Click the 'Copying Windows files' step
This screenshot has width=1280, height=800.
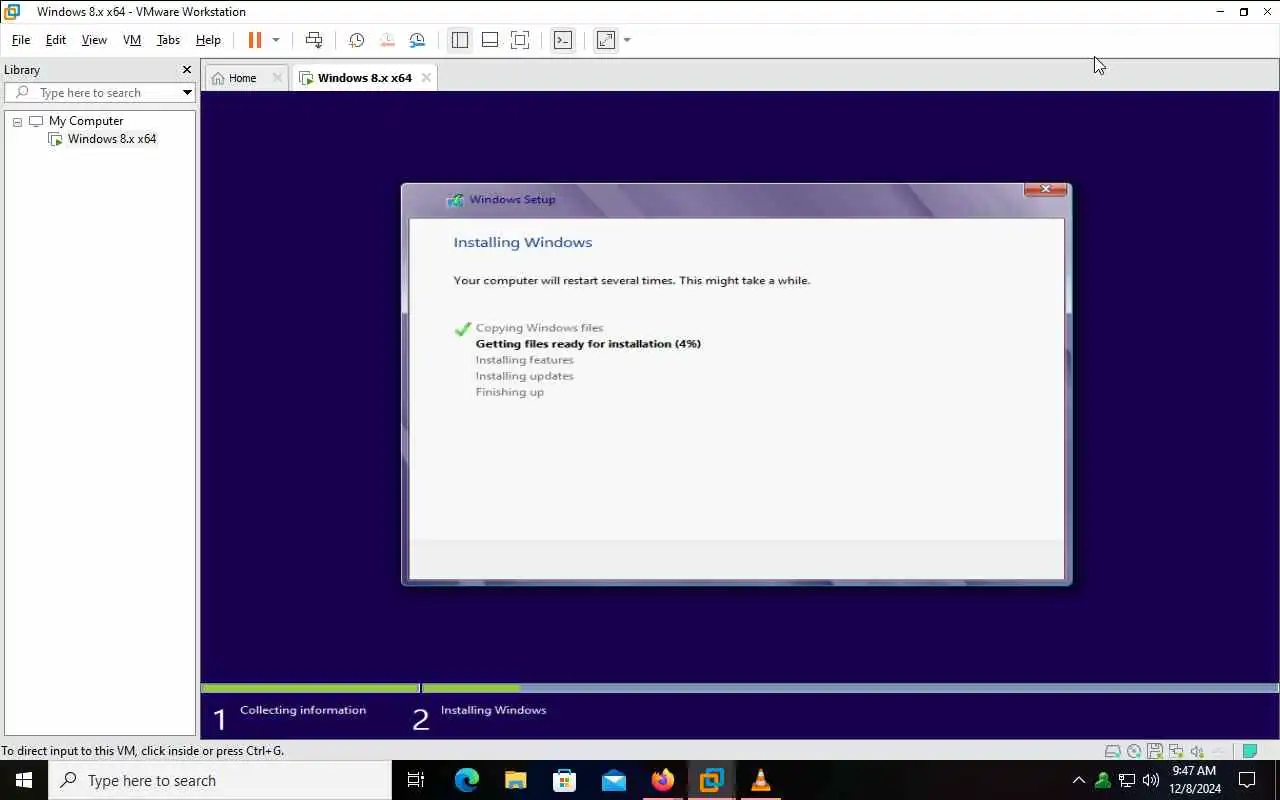pyautogui.click(x=539, y=328)
